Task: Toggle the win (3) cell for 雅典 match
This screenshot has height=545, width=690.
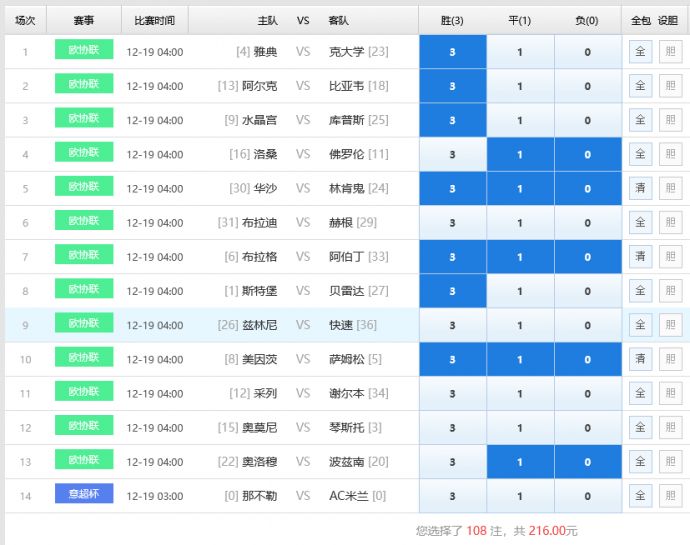Action: pyautogui.click(x=452, y=52)
